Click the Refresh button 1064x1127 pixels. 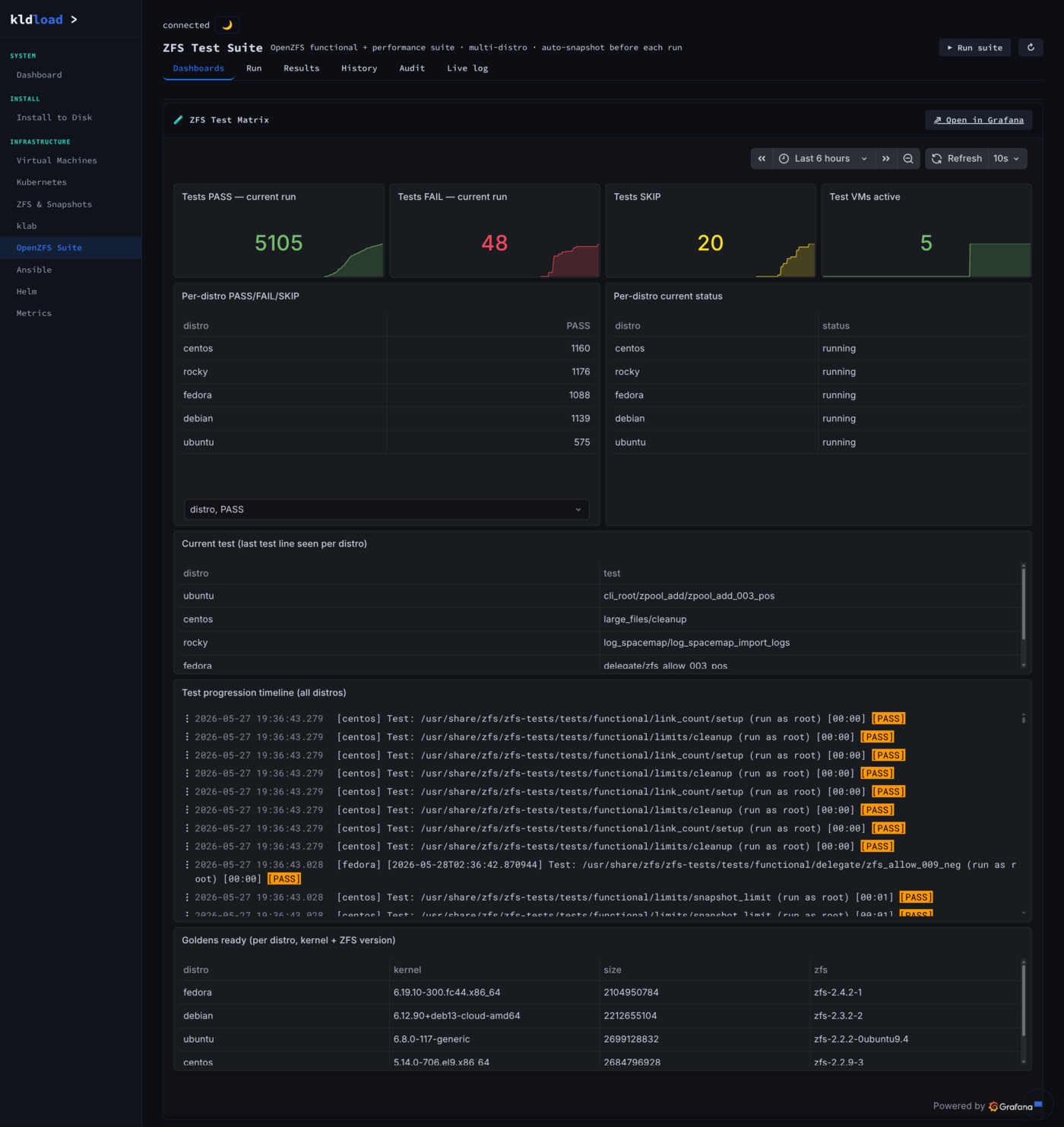957,159
